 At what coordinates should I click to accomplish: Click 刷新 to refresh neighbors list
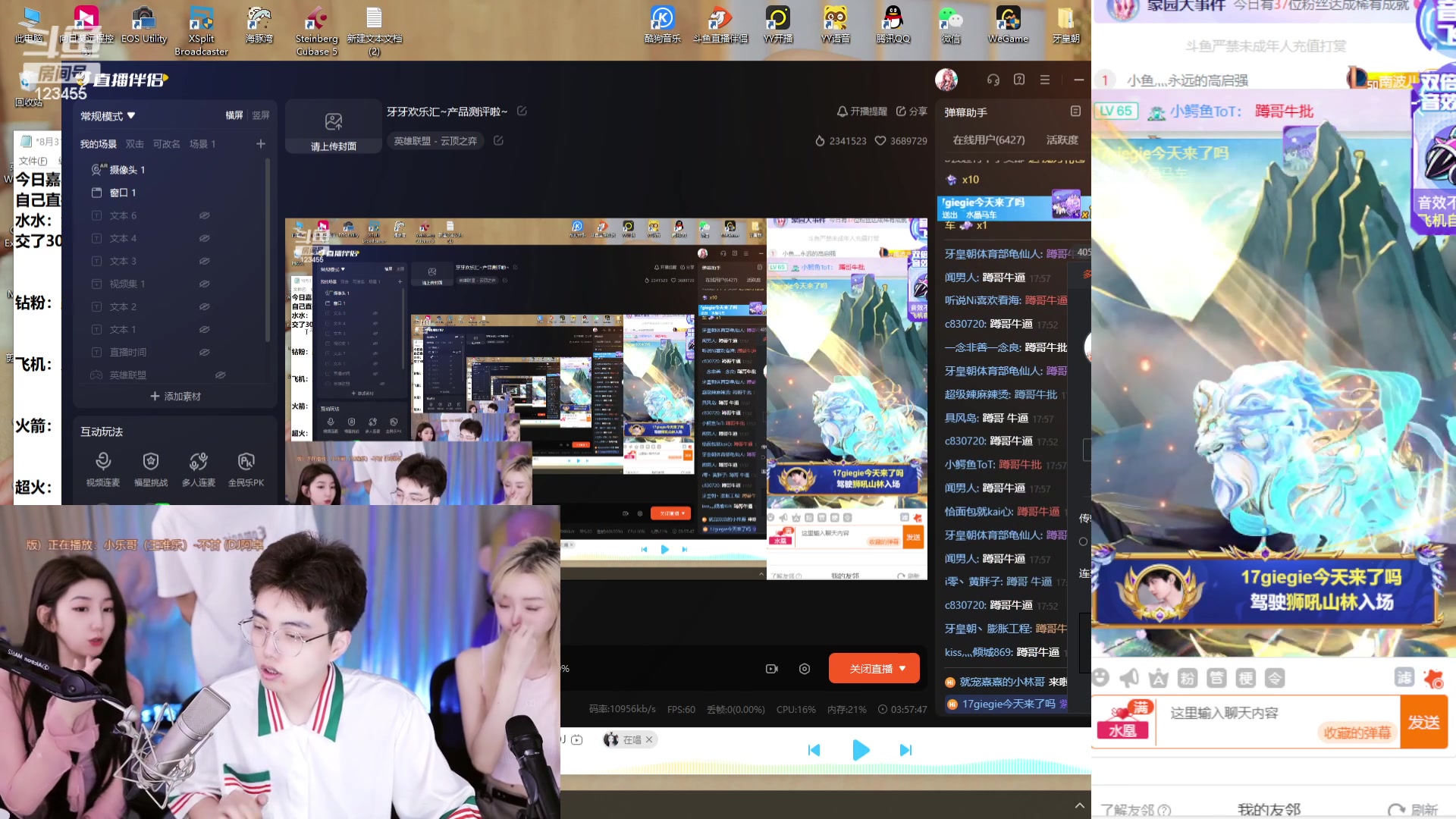1413,810
